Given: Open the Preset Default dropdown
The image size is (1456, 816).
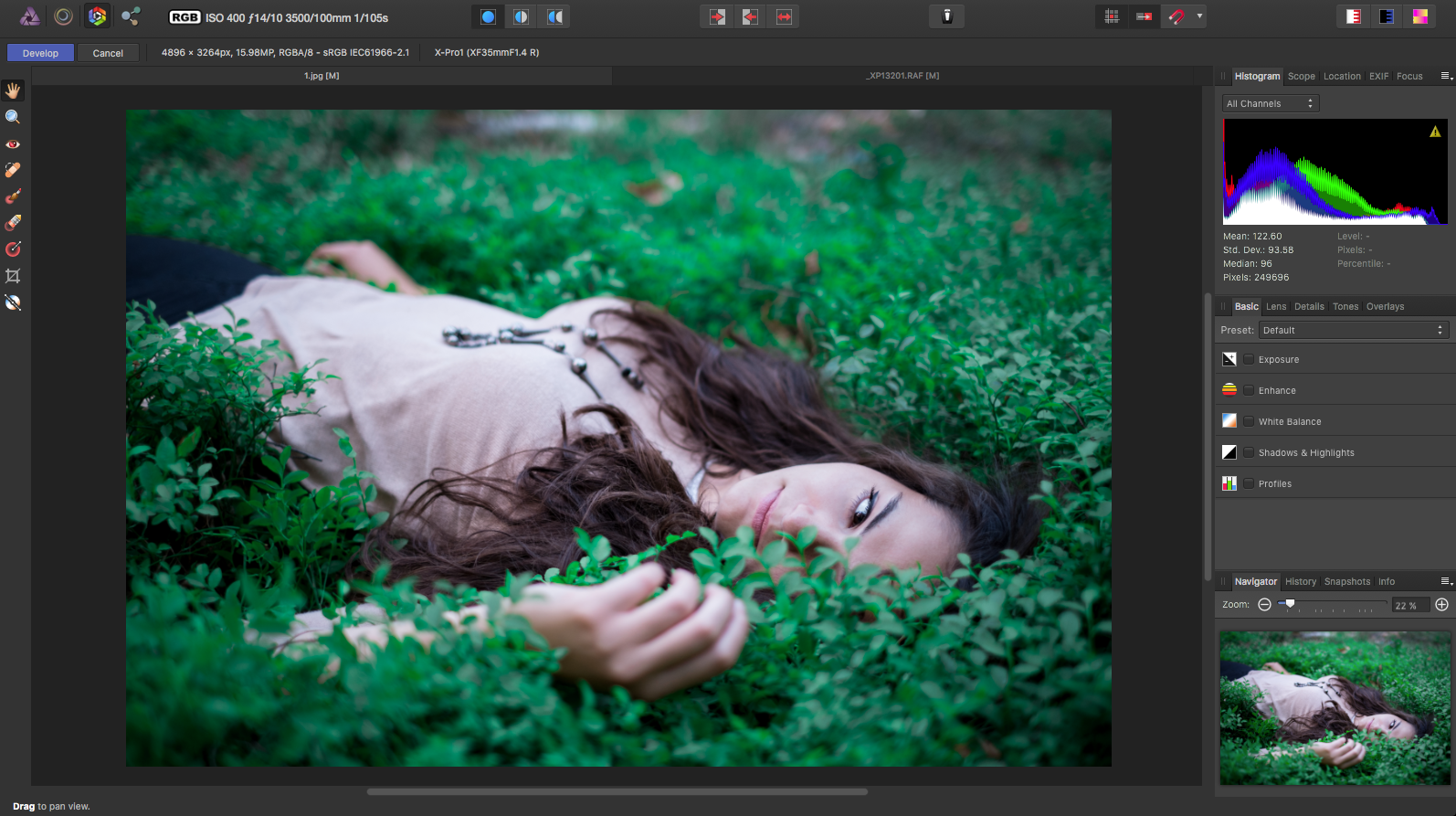Looking at the screenshot, I should pos(1354,330).
